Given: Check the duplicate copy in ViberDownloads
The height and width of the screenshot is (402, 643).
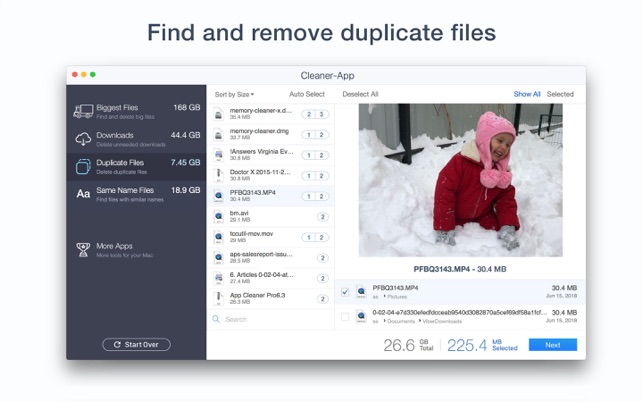Looking at the screenshot, I should [345, 317].
